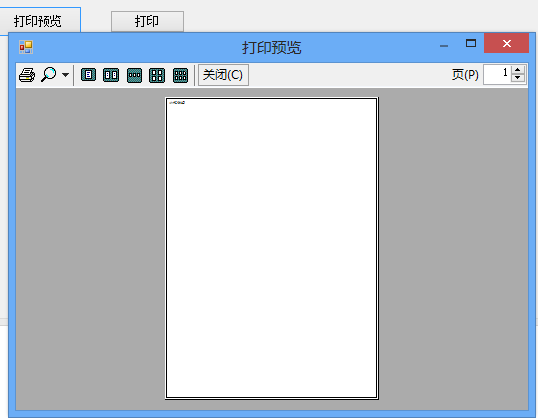Screen dimensions: 538x418
Task: Select the four-page layout icon
Action: coord(157,76)
